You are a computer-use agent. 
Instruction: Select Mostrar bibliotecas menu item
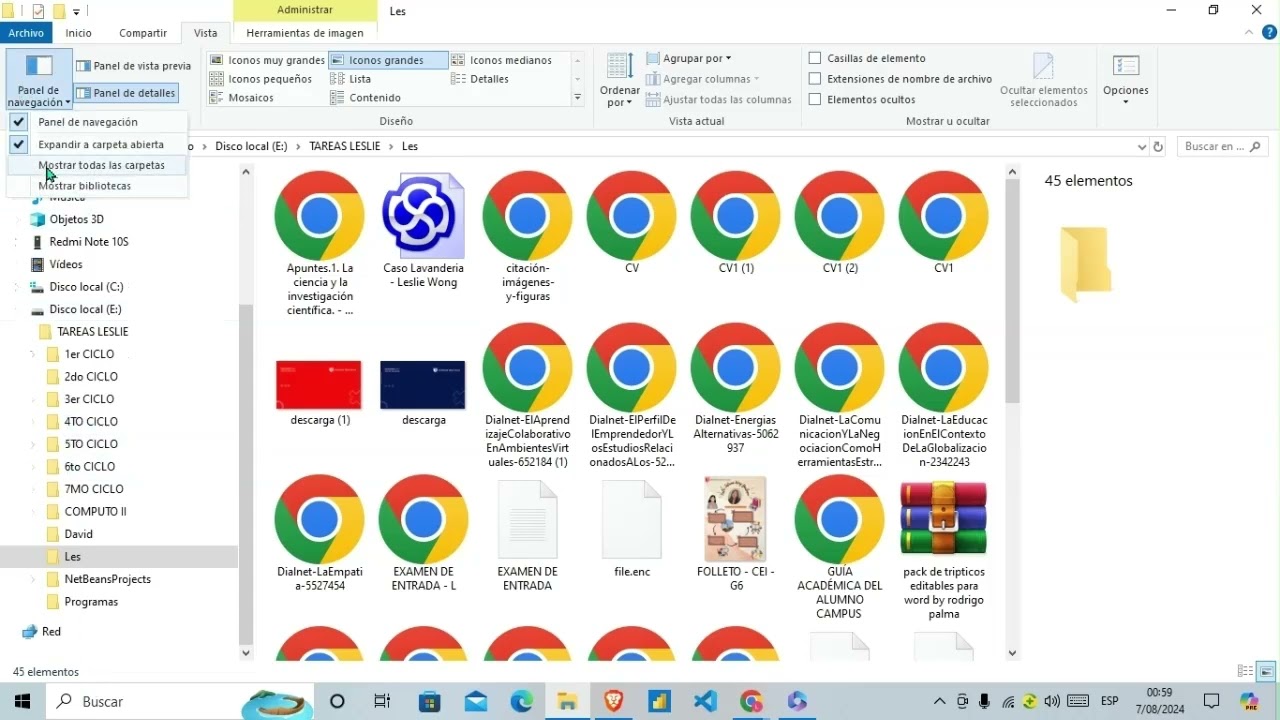(97, 186)
